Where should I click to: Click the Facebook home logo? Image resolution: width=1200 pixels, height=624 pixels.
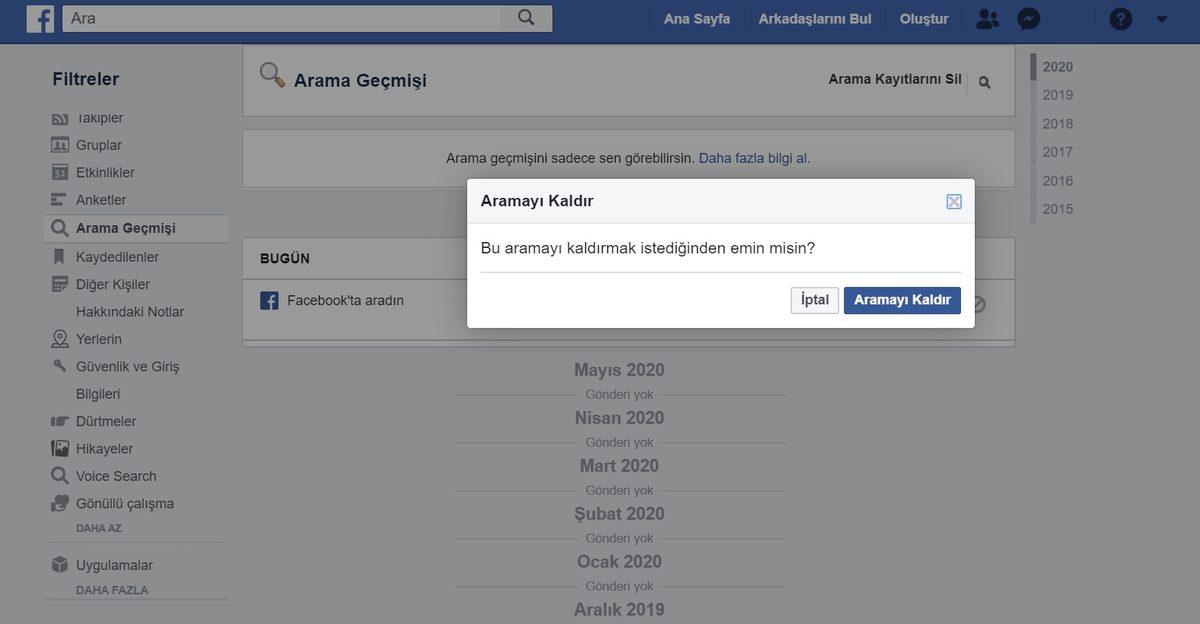click(x=39, y=17)
